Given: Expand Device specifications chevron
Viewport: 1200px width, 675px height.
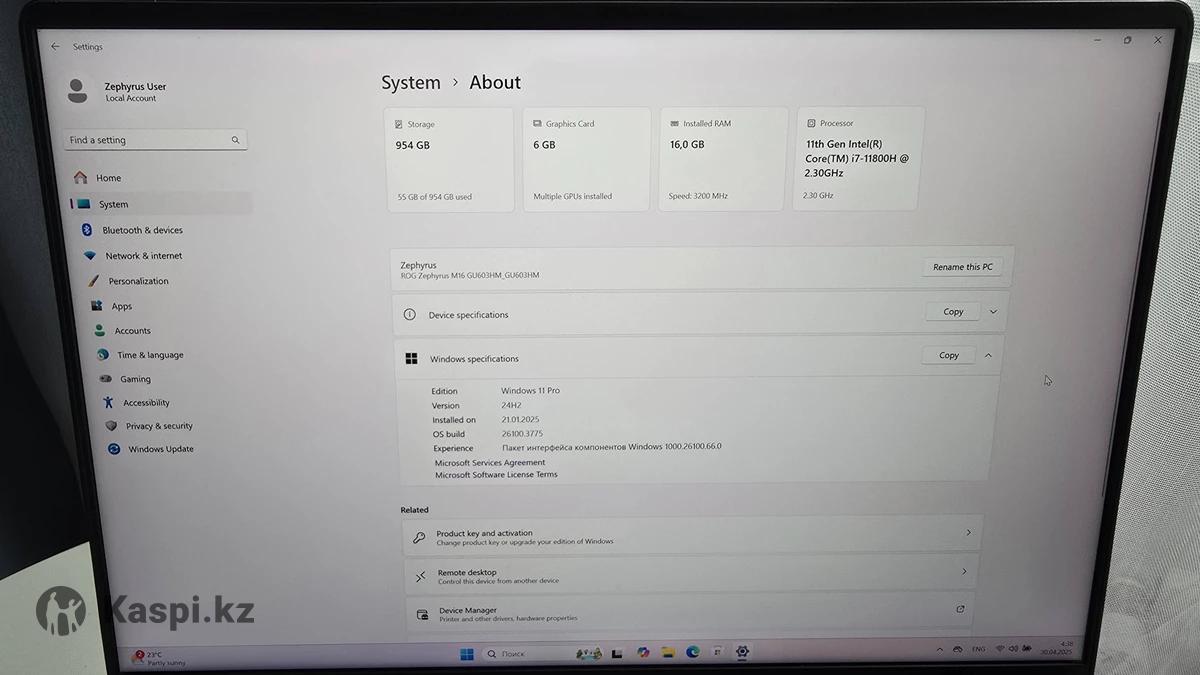Looking at the screenshot, I should tap(993, 312).
